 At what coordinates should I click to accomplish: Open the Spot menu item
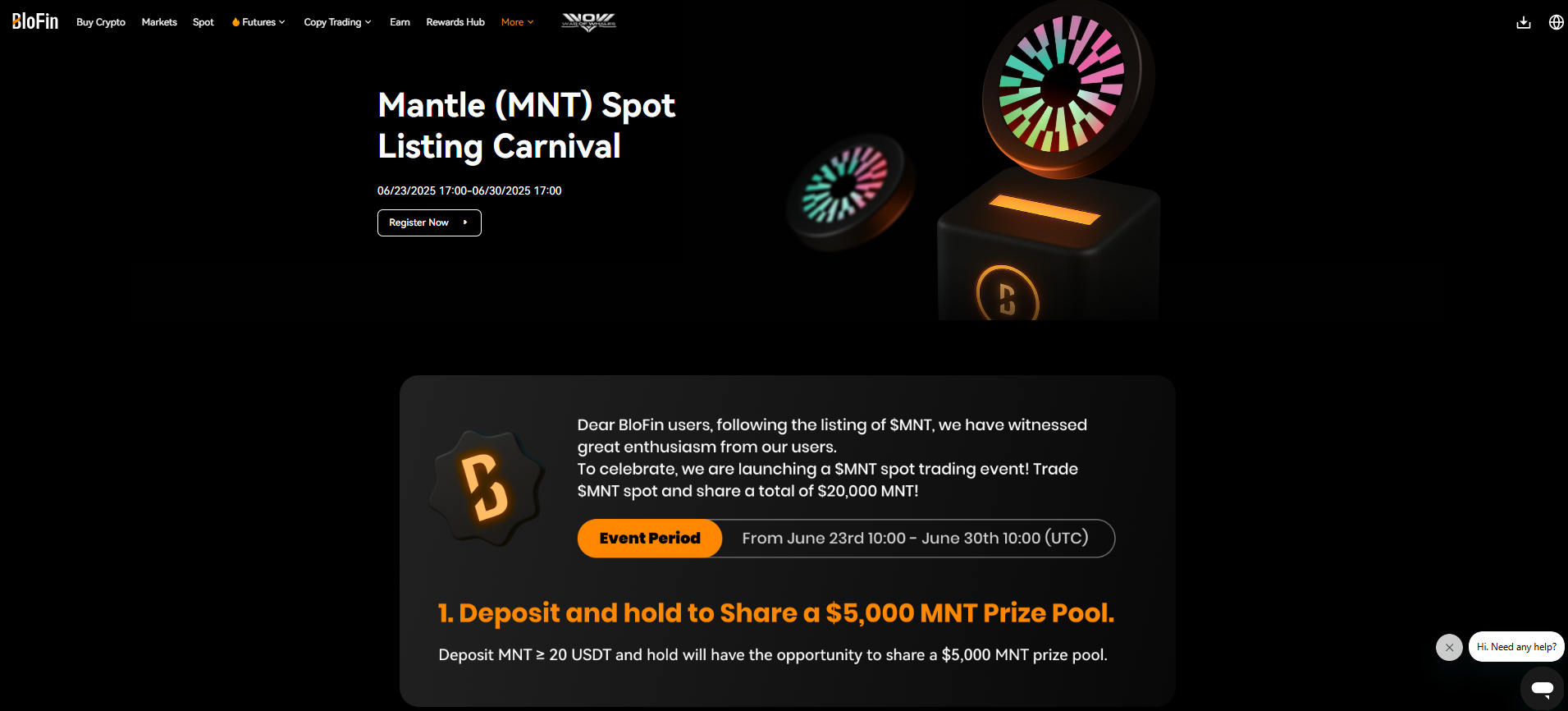coord(203,22)
